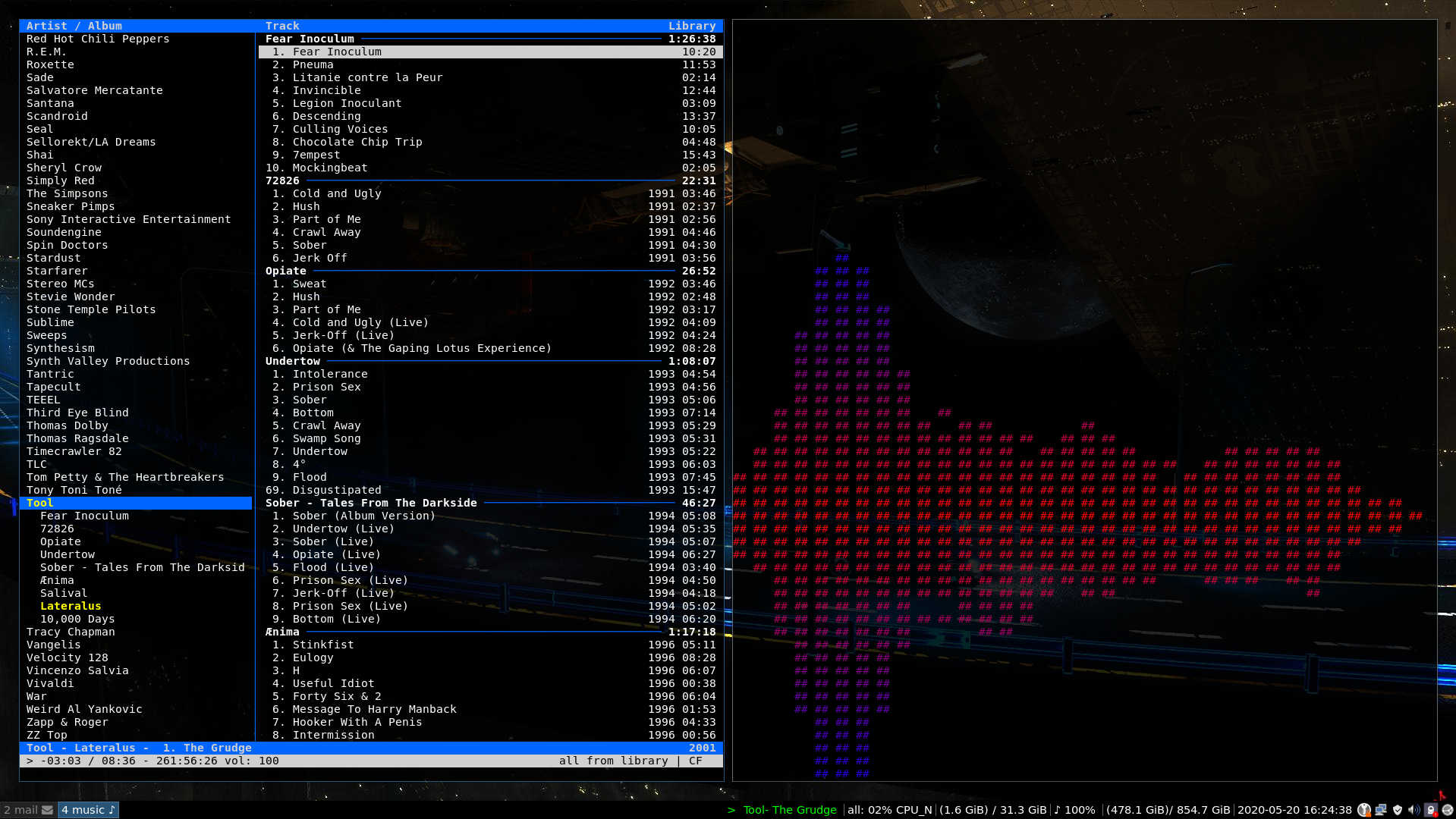The height and width of the screenshot is (819, 1456).
Task: Click the Track column header
Action: (282, 26)
